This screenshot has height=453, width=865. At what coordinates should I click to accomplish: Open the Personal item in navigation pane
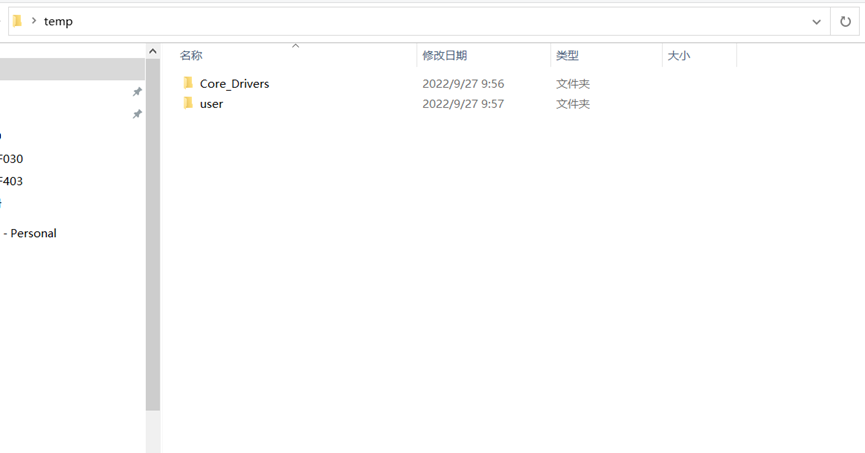click(x=32, y=233)
